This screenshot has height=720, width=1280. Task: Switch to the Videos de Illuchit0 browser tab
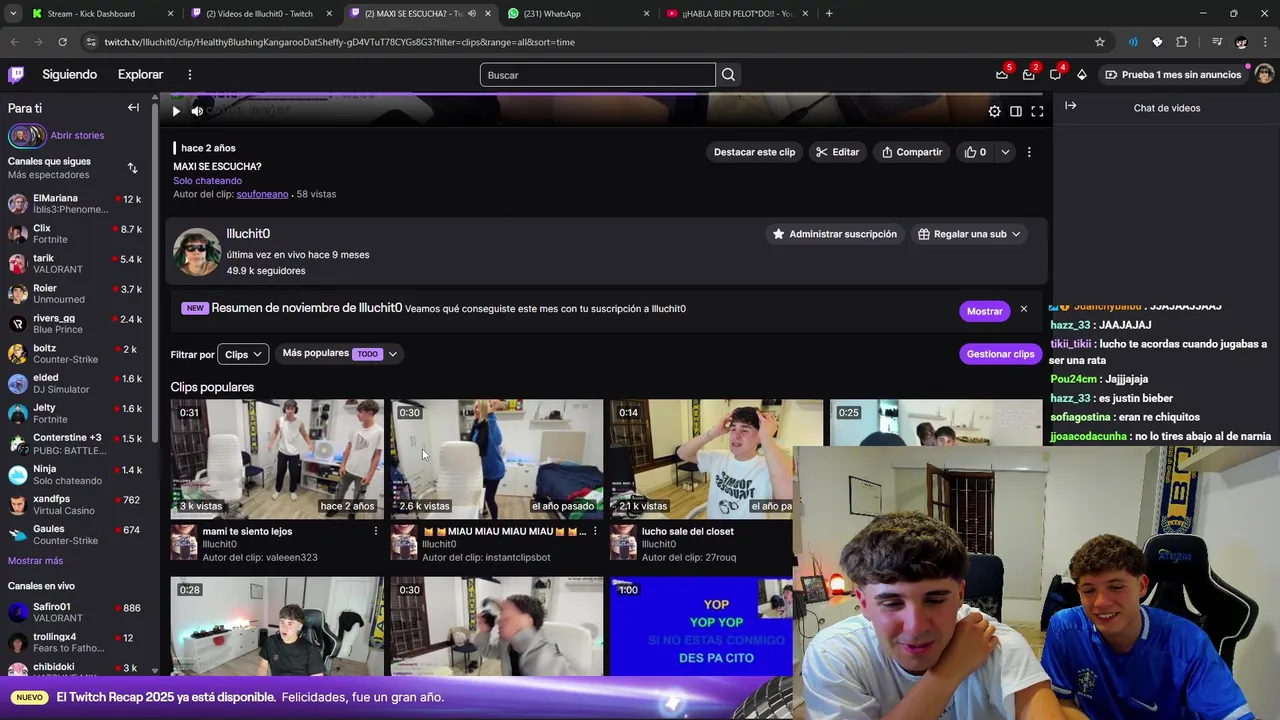(260, 13)
